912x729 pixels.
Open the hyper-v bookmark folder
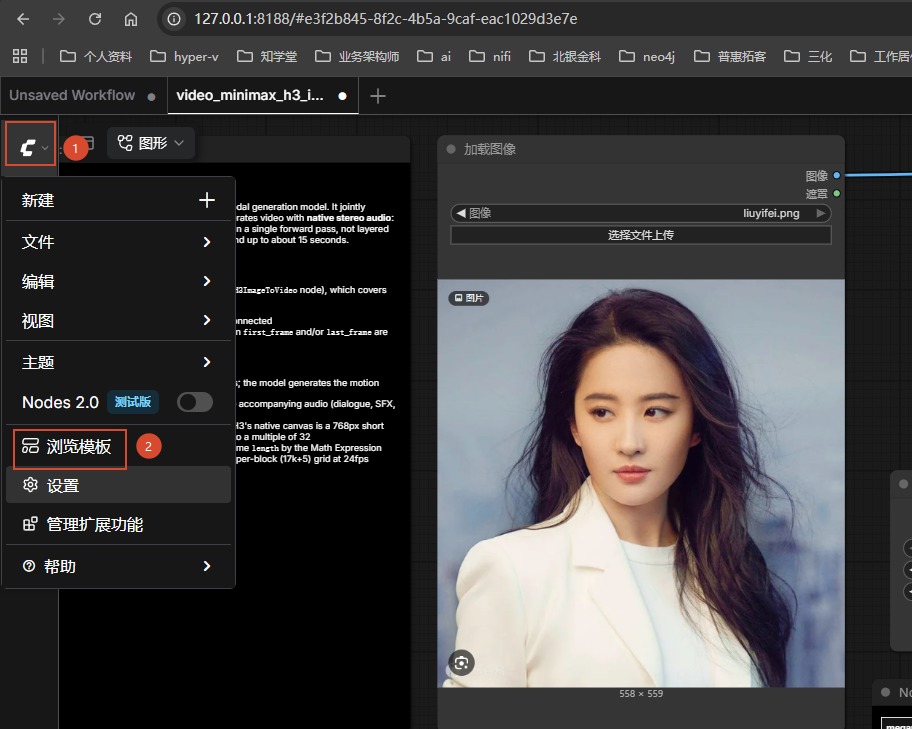(184, 56)
